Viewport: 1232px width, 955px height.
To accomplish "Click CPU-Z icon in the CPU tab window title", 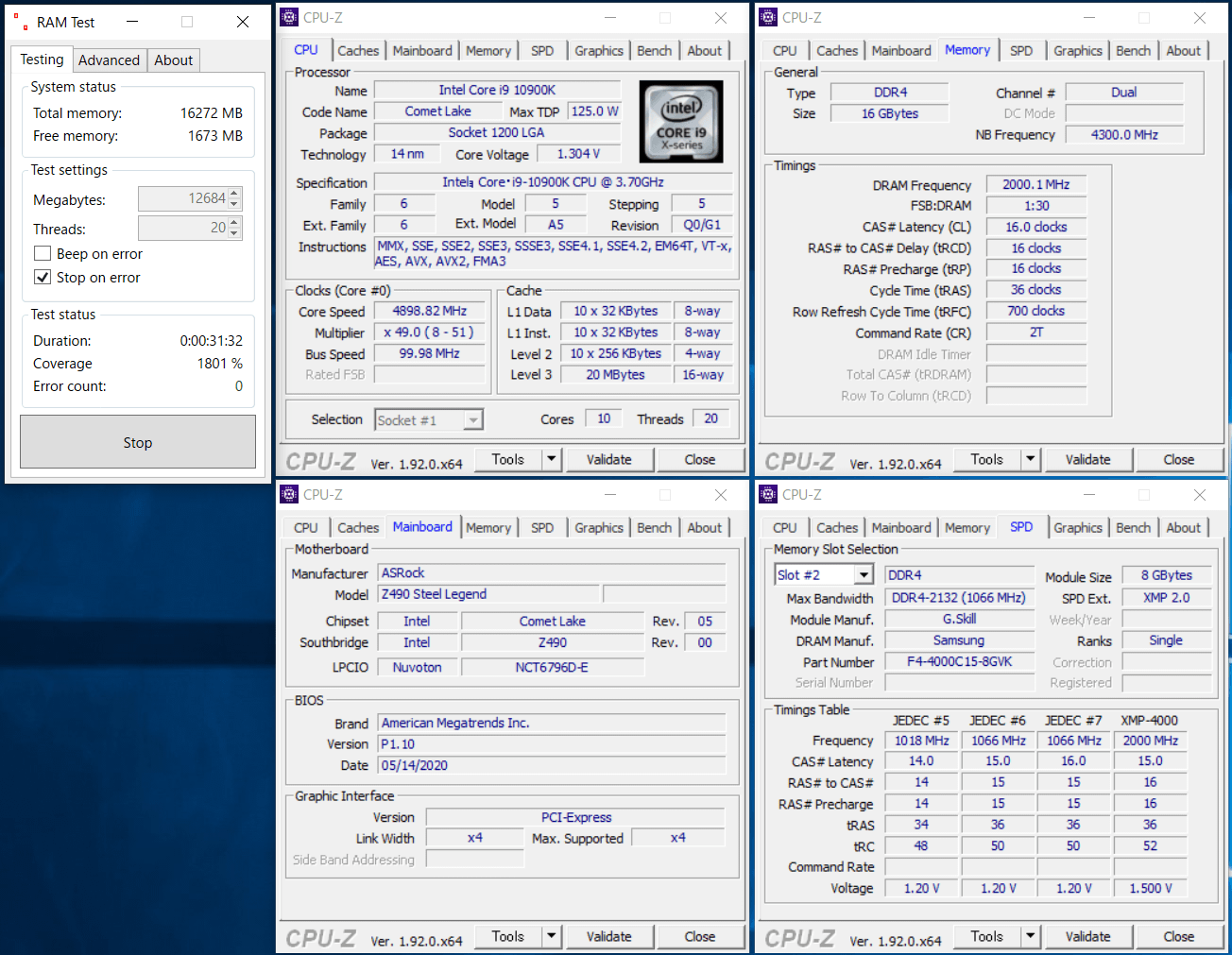I will pos(289,17).
